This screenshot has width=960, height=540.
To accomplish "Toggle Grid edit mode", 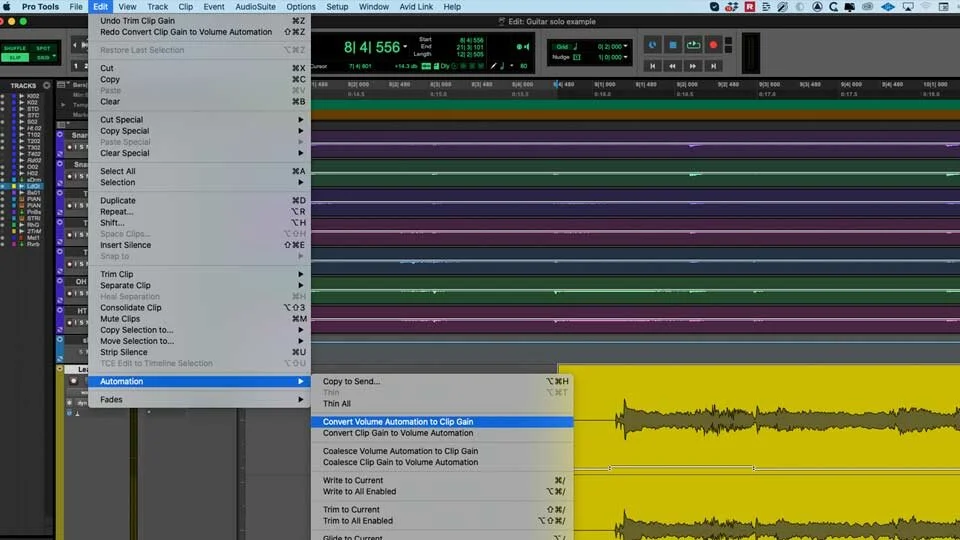I will pos(43,58).
